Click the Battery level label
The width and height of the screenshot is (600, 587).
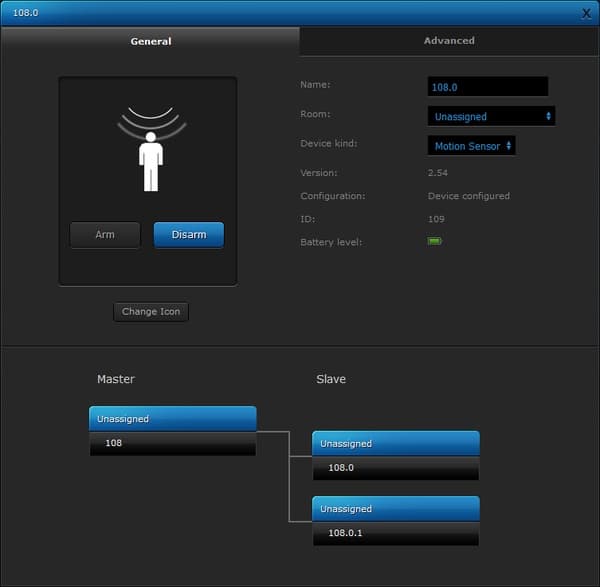click(331, 242)
